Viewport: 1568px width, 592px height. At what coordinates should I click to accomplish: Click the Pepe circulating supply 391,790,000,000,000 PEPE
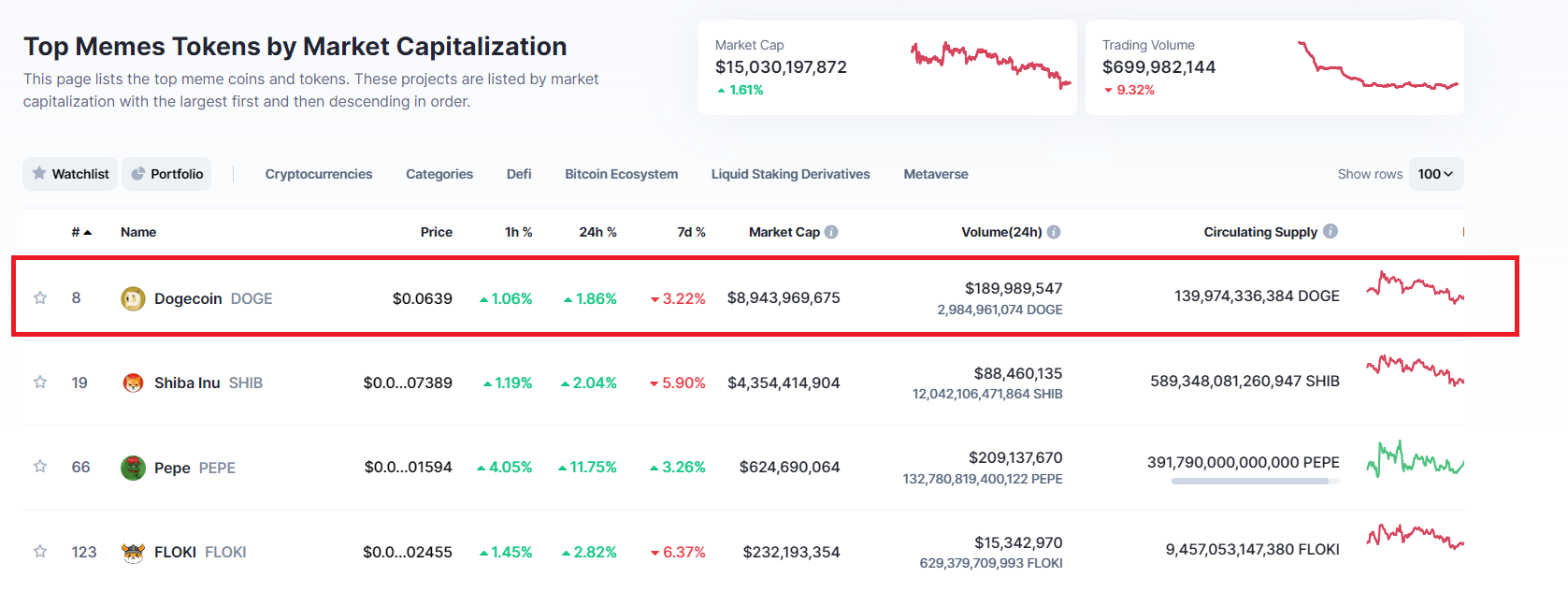pyautogui.click(x=1243, y=462)
